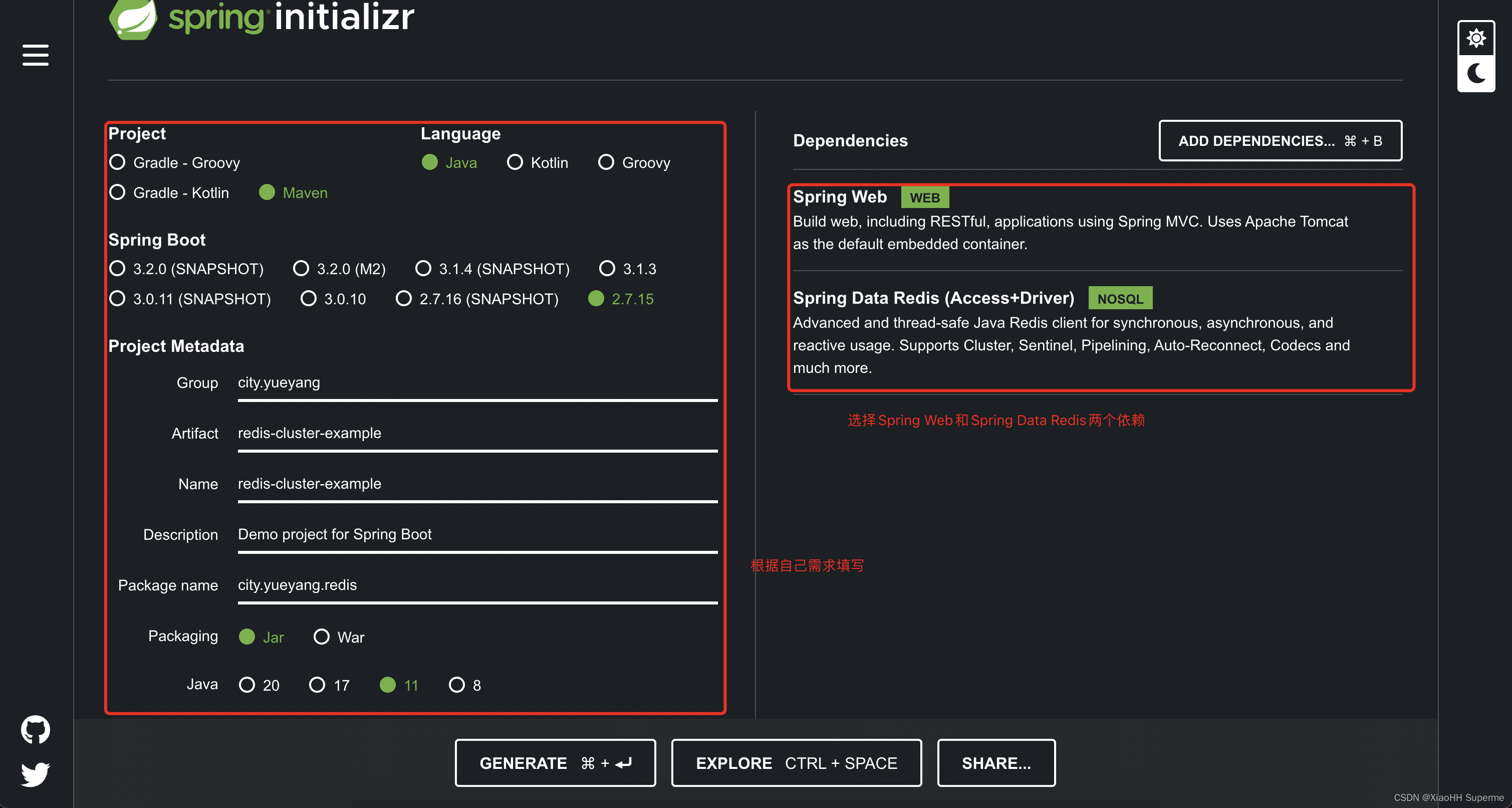Click the Spring Data Redis dependency entry

click(1097, 332)
